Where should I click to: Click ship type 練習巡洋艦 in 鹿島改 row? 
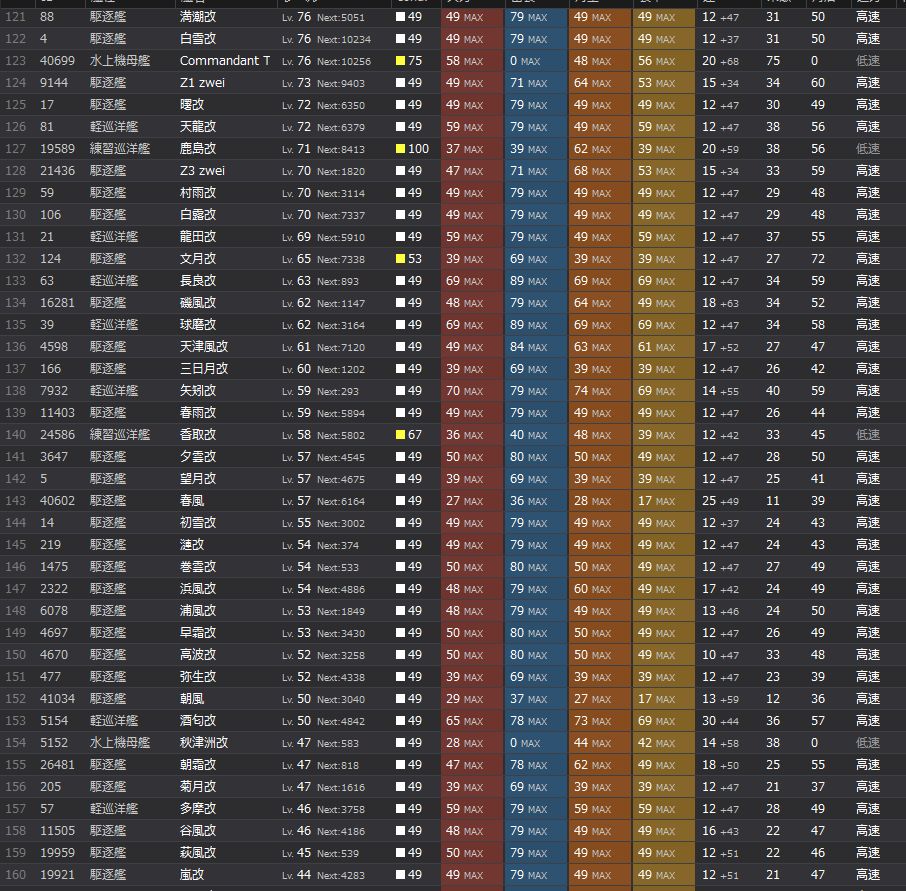tap(120, 149)
